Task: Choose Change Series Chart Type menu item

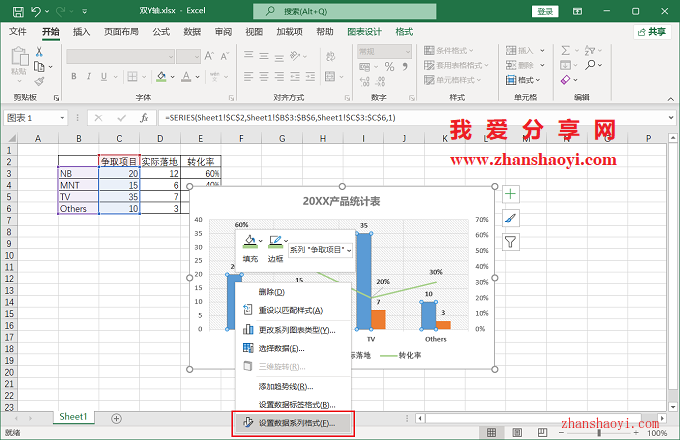Action: coord(293,330)
